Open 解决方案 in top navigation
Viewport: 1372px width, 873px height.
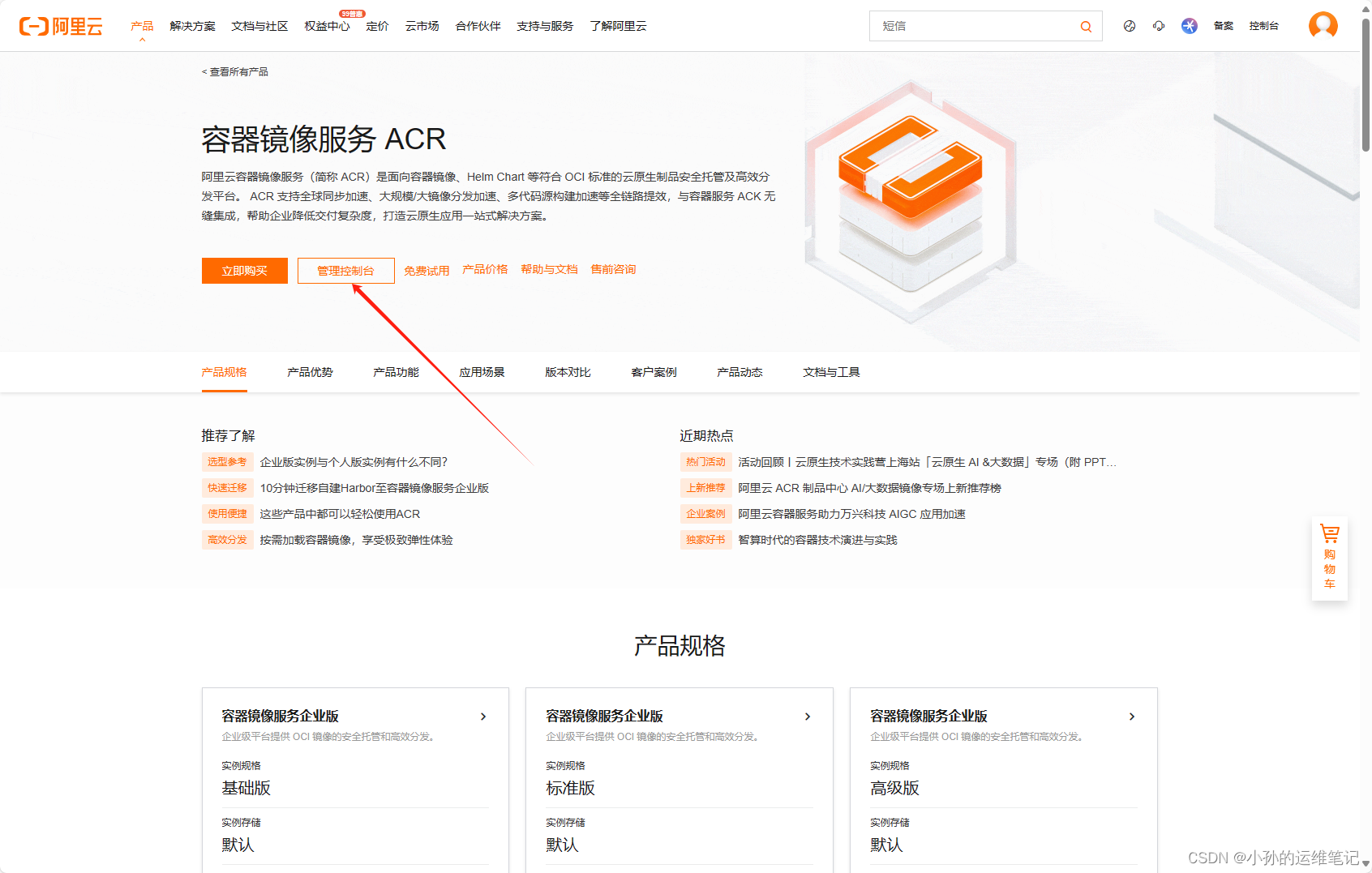click(193, 26)
